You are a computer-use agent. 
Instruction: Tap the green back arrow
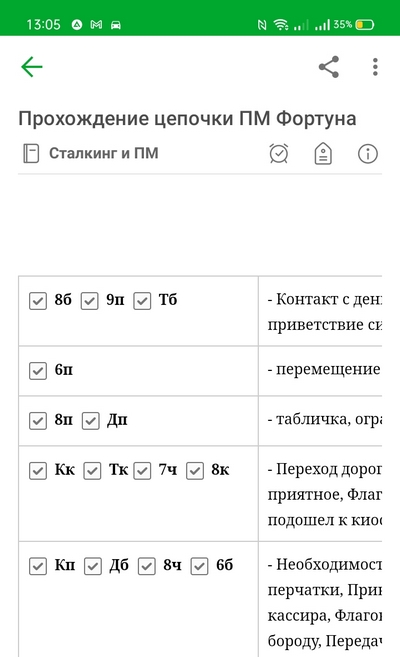[x=32, y=67]
